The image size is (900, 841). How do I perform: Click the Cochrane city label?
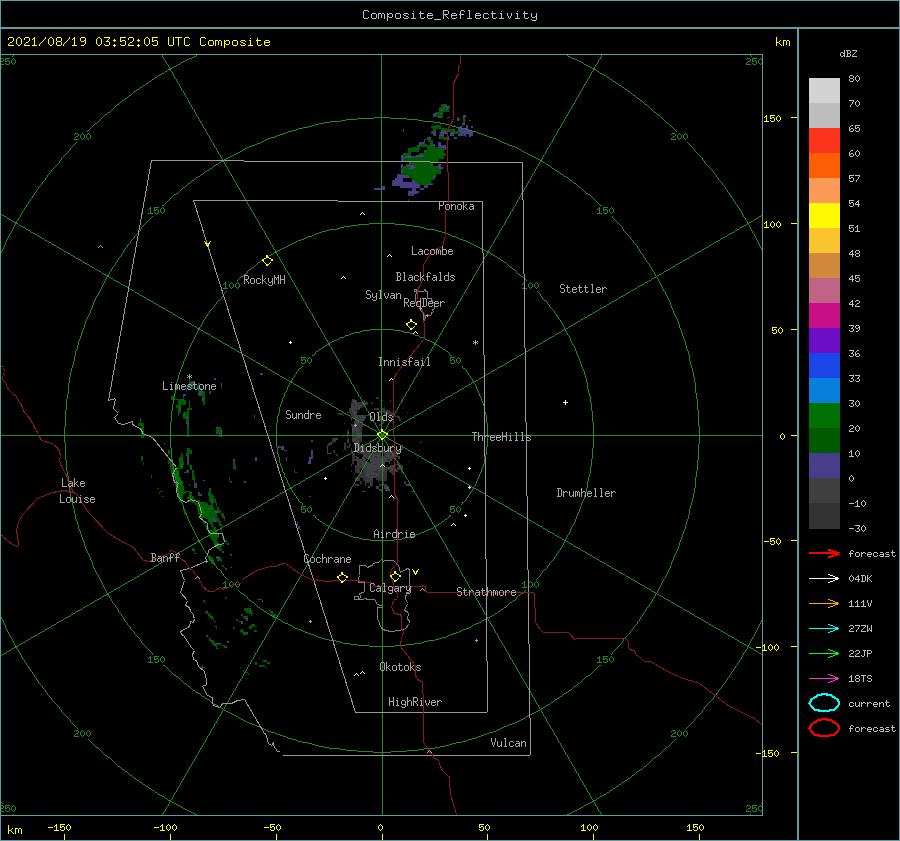327,559
